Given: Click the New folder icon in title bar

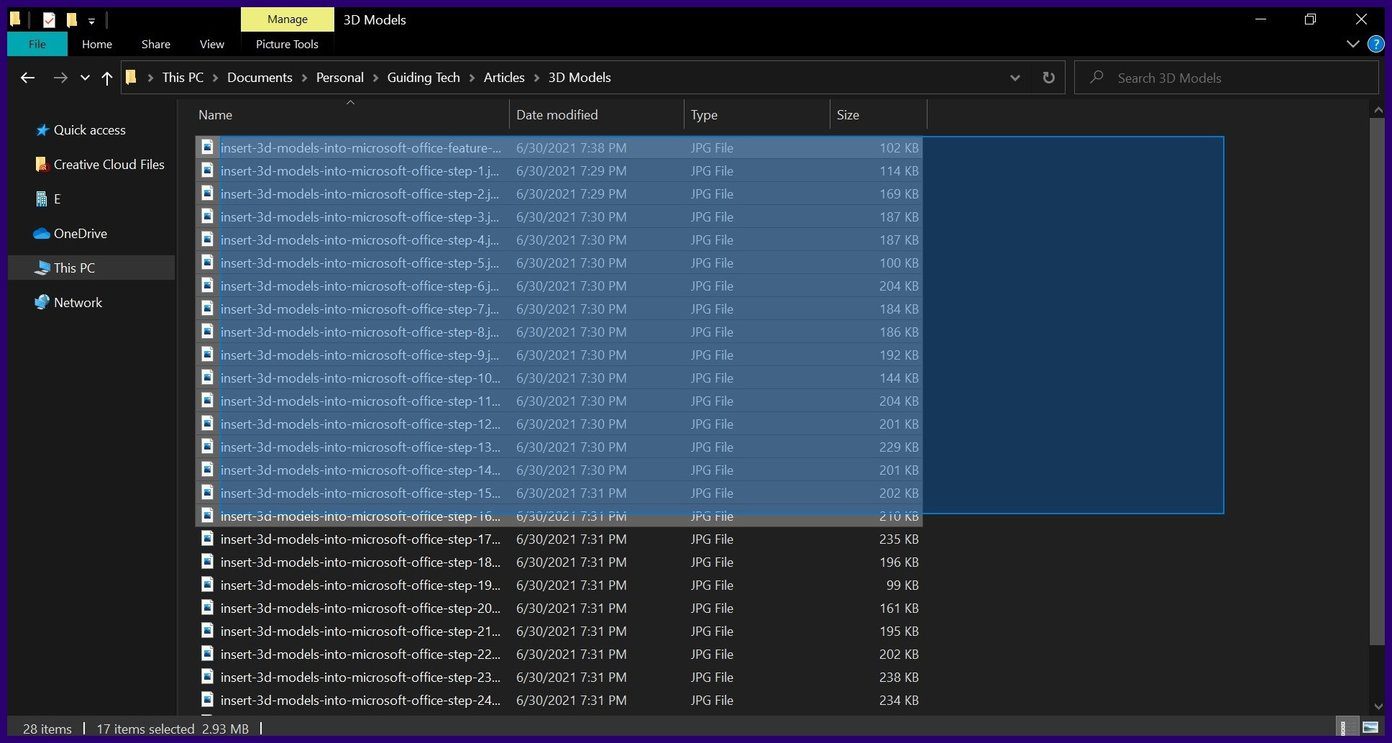Looking at the screenshot, I should click(72, 20).
